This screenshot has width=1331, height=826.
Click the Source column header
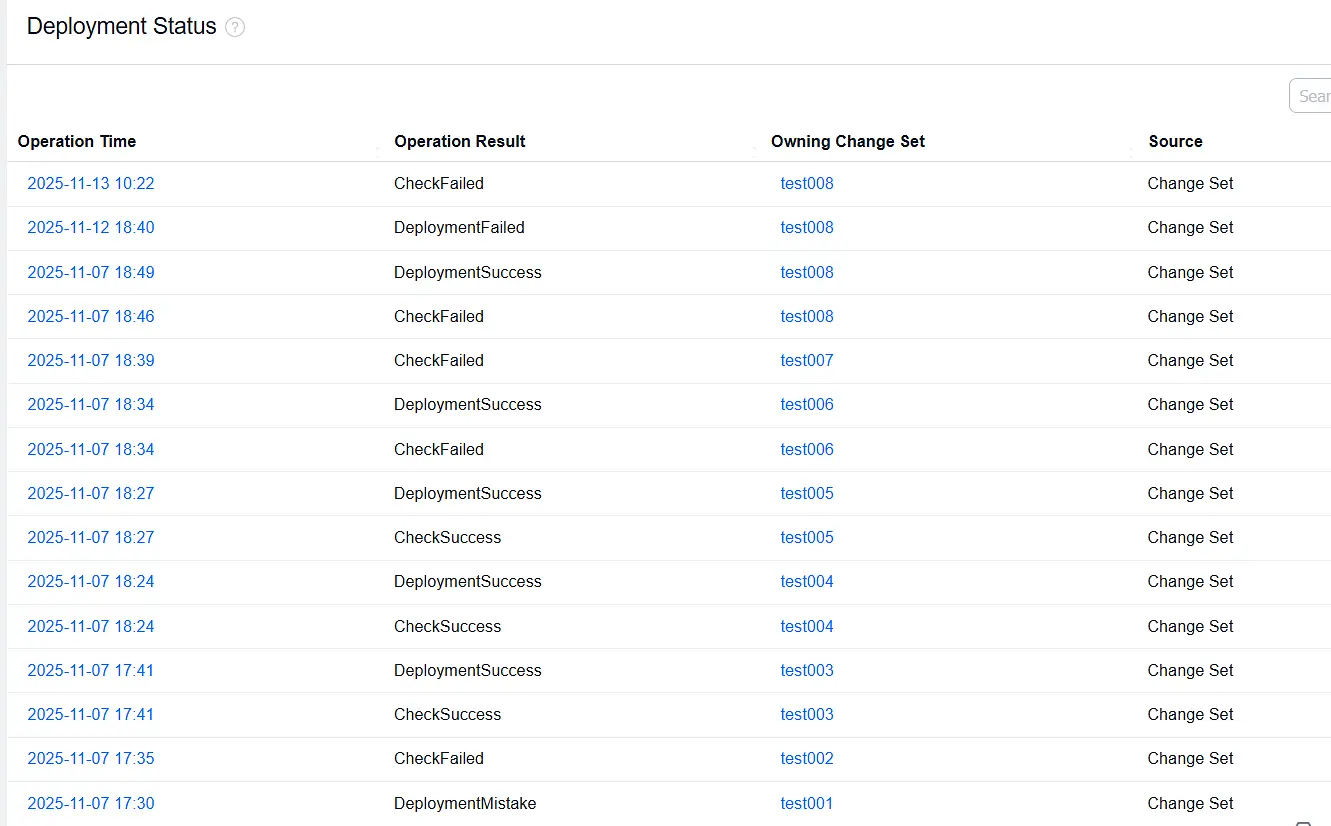pyautogui.click(x=1176, y=141)
